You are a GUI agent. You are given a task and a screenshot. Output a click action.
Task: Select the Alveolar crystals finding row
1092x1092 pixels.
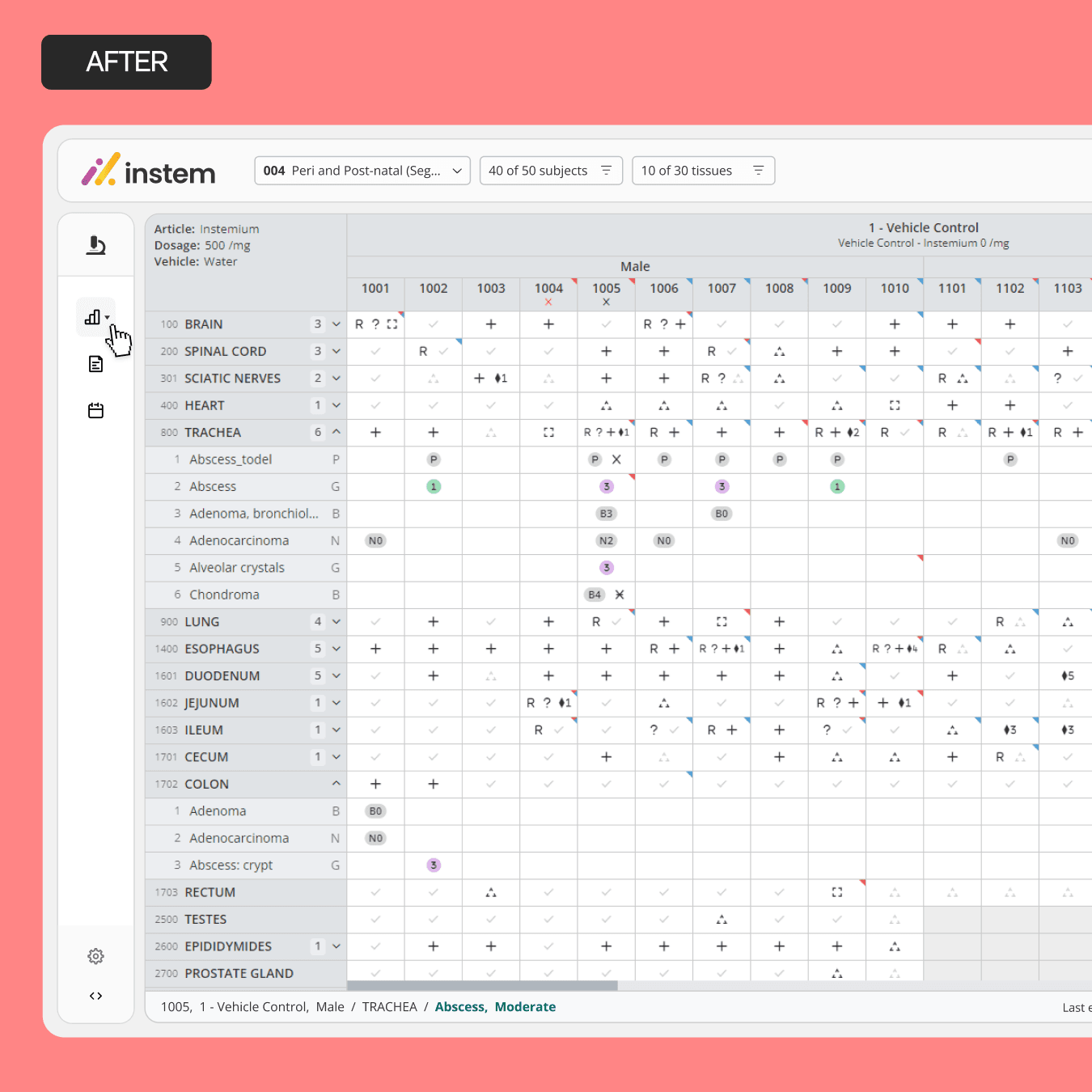coord(246,568)
